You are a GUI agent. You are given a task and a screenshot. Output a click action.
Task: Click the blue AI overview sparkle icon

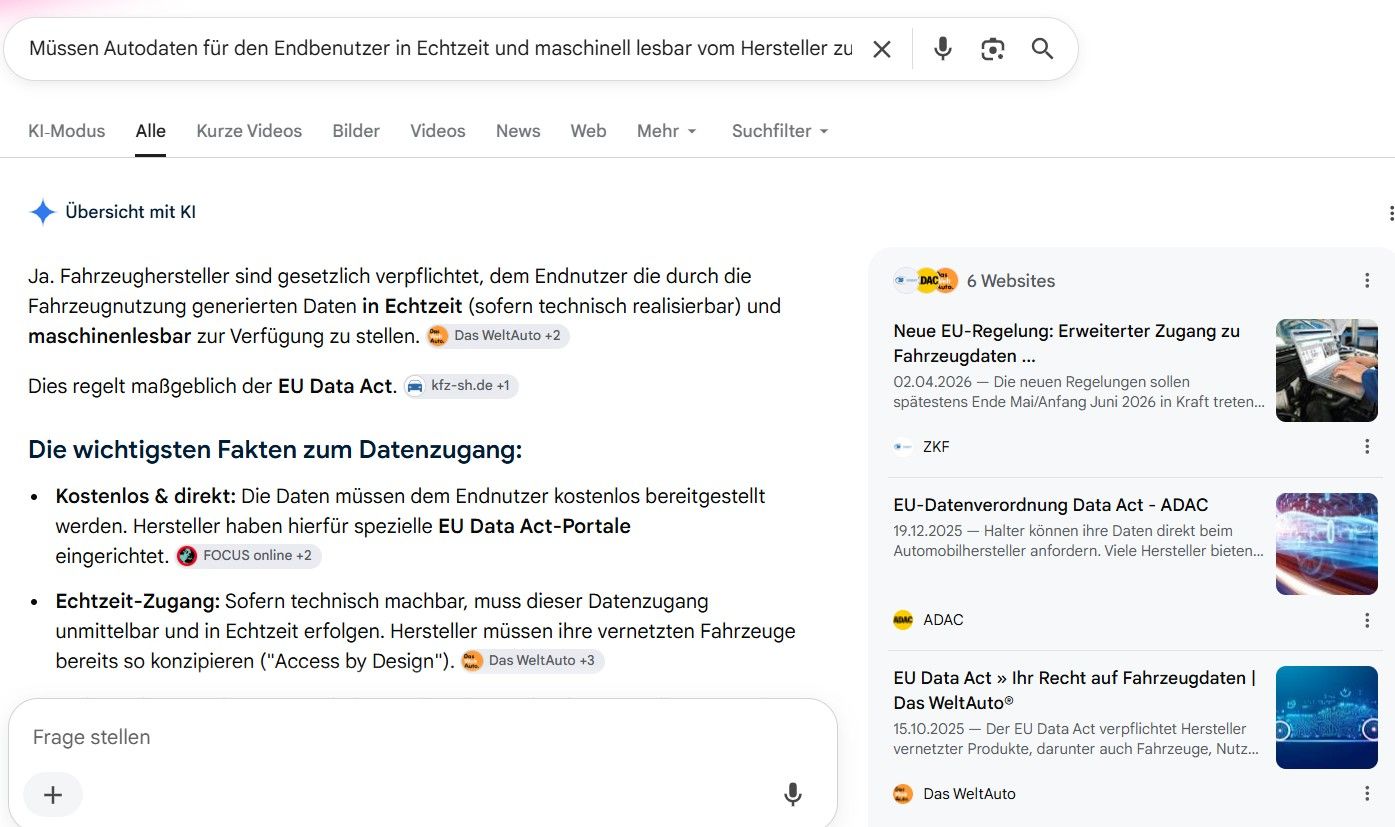point(42,212)
